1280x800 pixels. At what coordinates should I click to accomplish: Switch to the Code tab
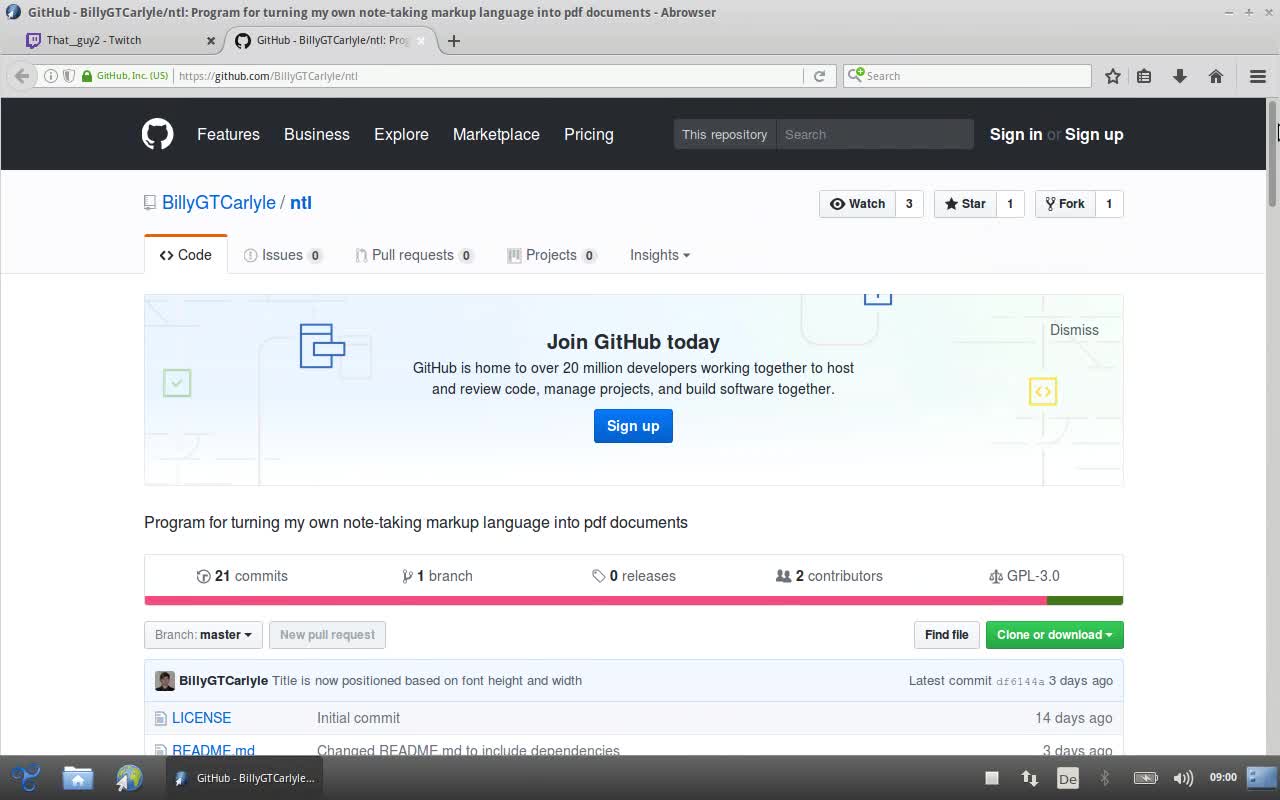[x=185, y=255]
